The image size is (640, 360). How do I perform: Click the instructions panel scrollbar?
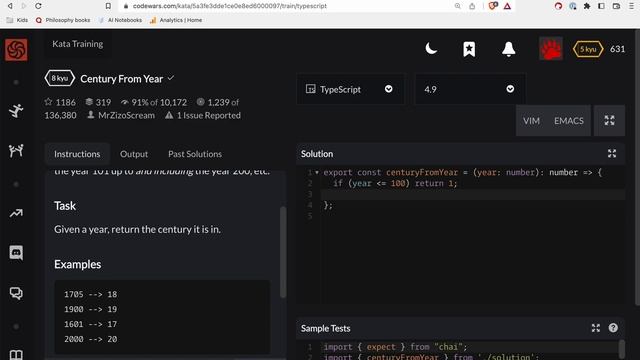pos(283,252)
